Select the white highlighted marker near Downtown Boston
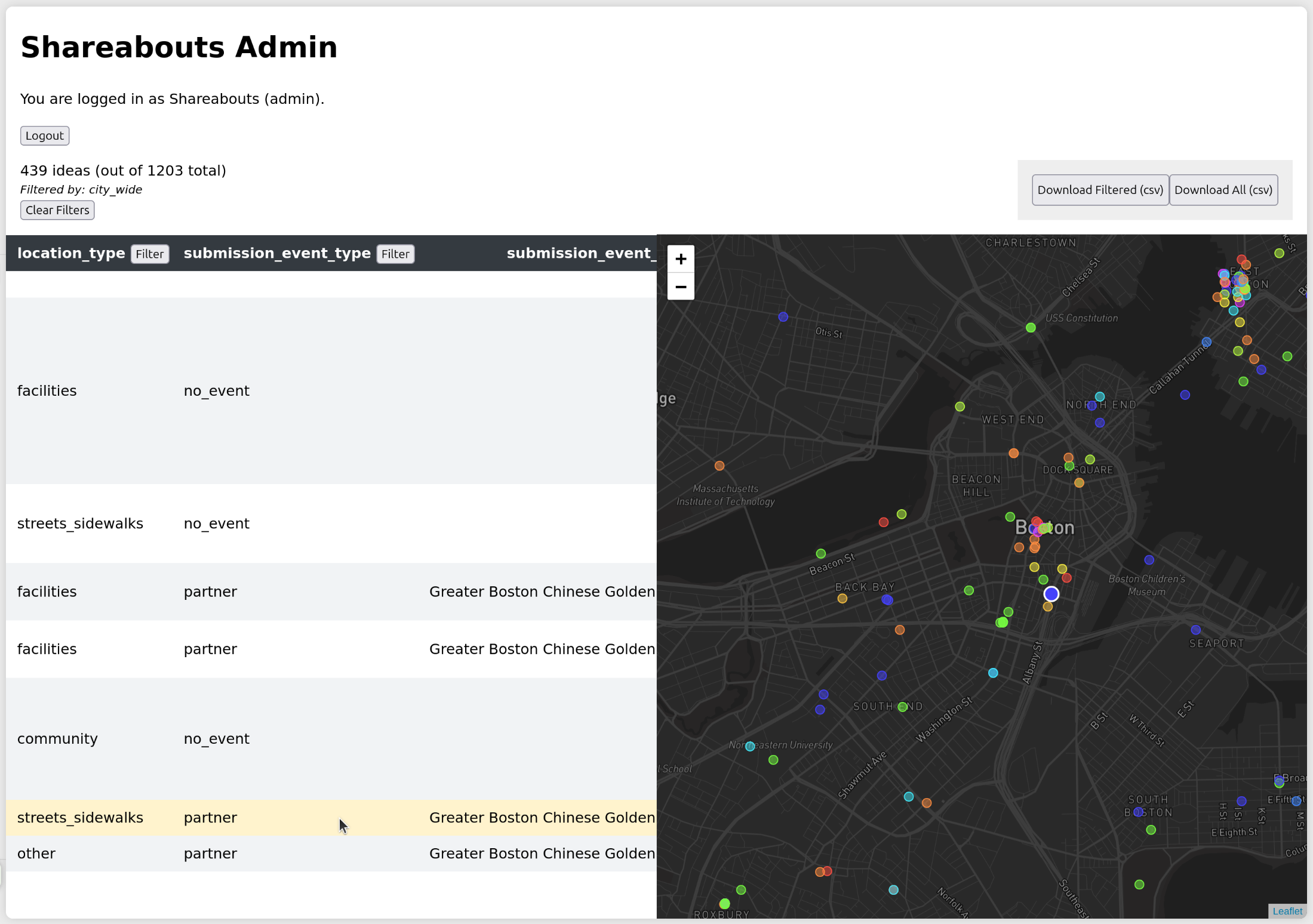Viewport: 1313px width, 924px height. coord(1050,593)
